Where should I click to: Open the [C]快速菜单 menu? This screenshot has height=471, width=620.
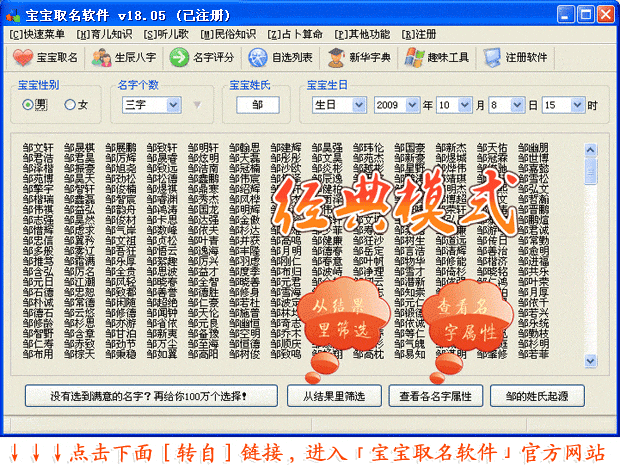[37, 35]
